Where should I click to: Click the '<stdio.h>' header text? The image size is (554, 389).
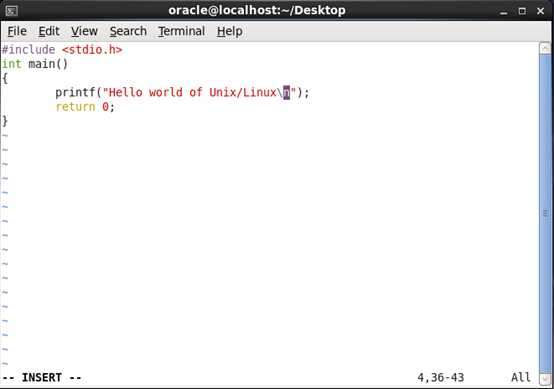[x=92, y=50]
